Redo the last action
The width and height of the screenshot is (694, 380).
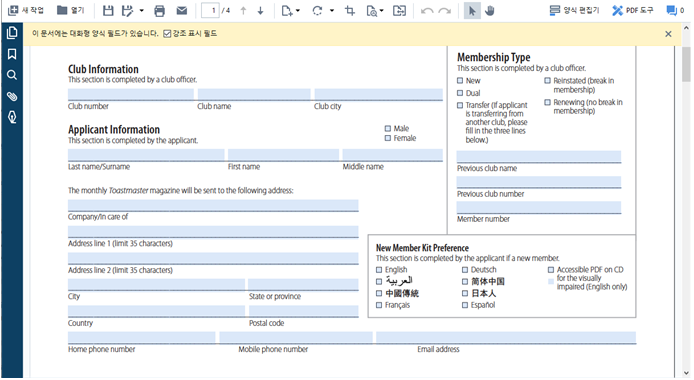coord(445,11)
